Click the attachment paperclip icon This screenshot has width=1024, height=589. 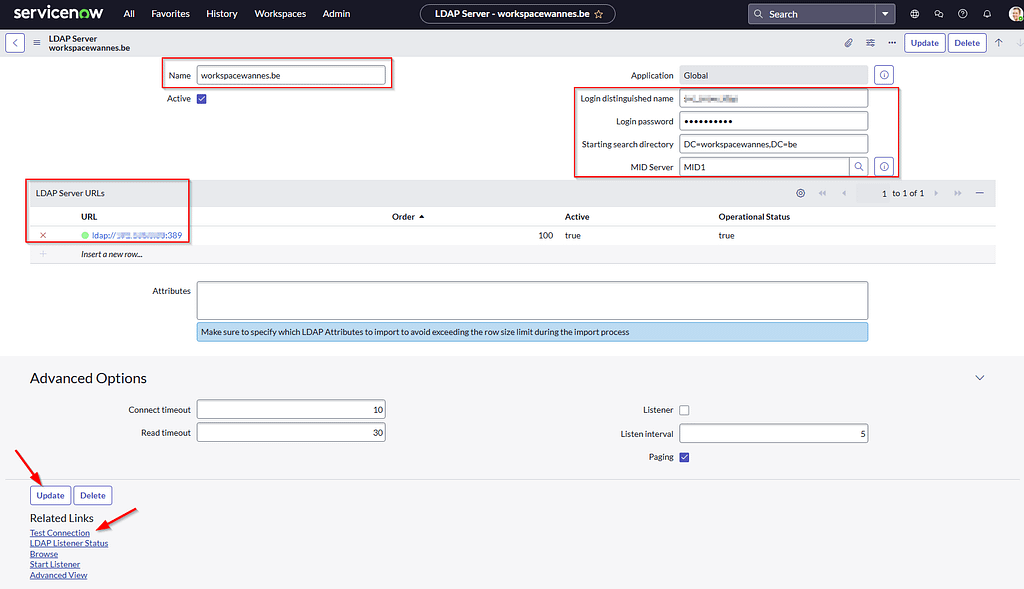point(848,43)
